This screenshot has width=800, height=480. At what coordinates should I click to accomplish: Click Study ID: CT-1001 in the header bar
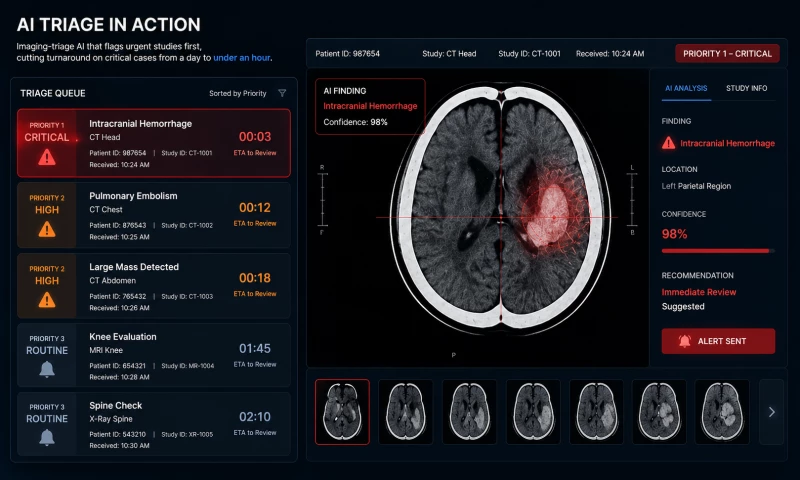(529, 54)
